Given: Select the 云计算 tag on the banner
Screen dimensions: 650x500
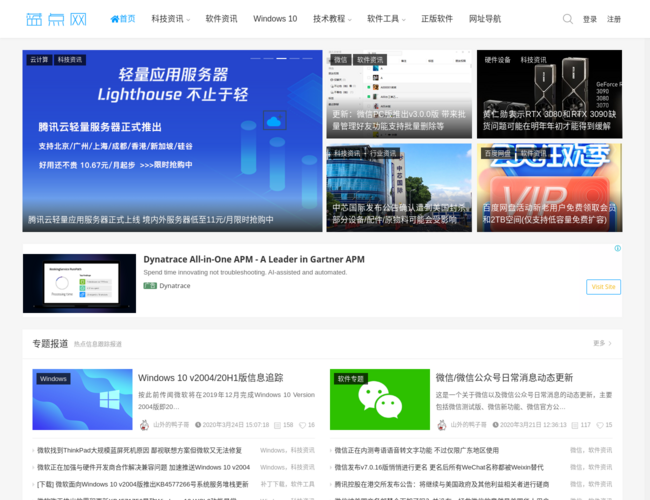Looking at the screenshot, I should tap(39, 60).
